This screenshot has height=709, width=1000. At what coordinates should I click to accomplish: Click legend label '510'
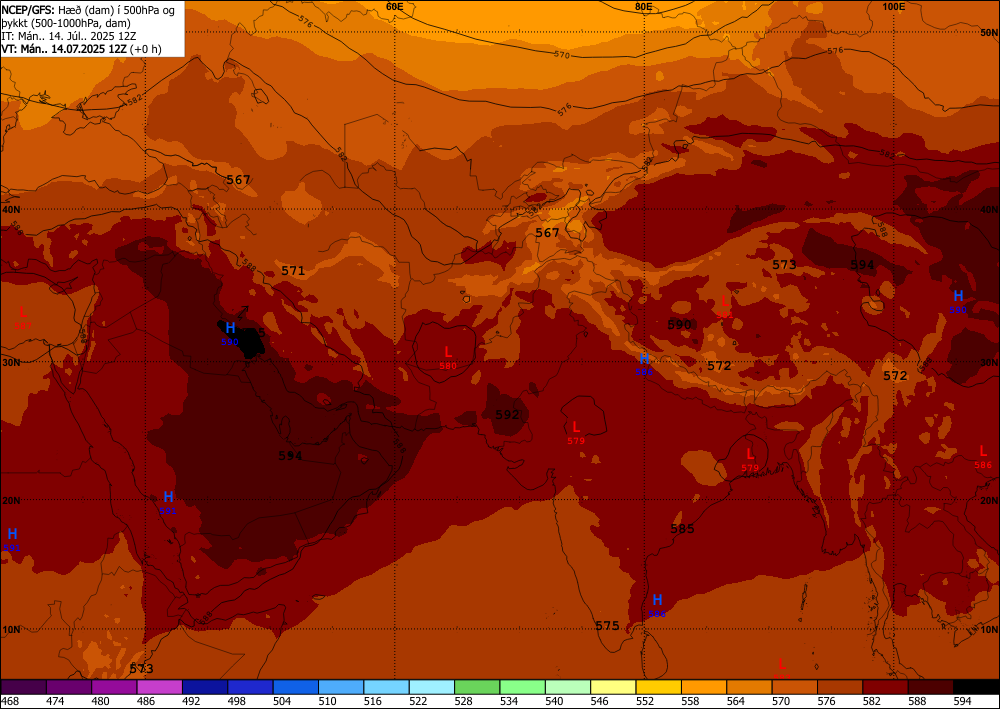coord(327,701)
